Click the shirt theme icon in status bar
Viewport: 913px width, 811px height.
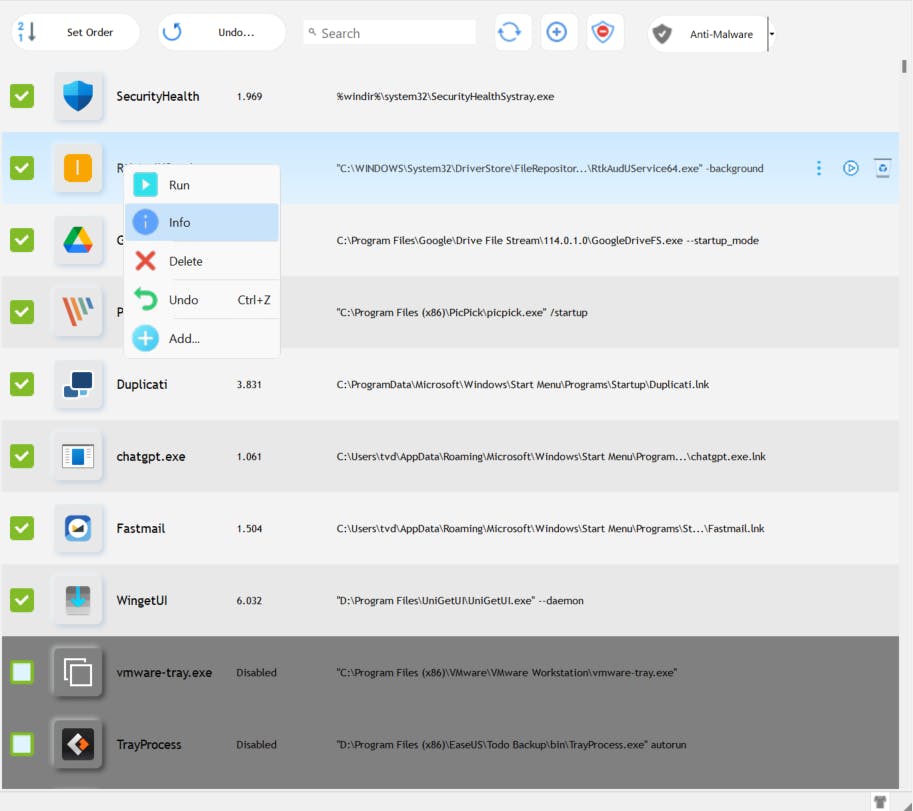tap(880, 802)
